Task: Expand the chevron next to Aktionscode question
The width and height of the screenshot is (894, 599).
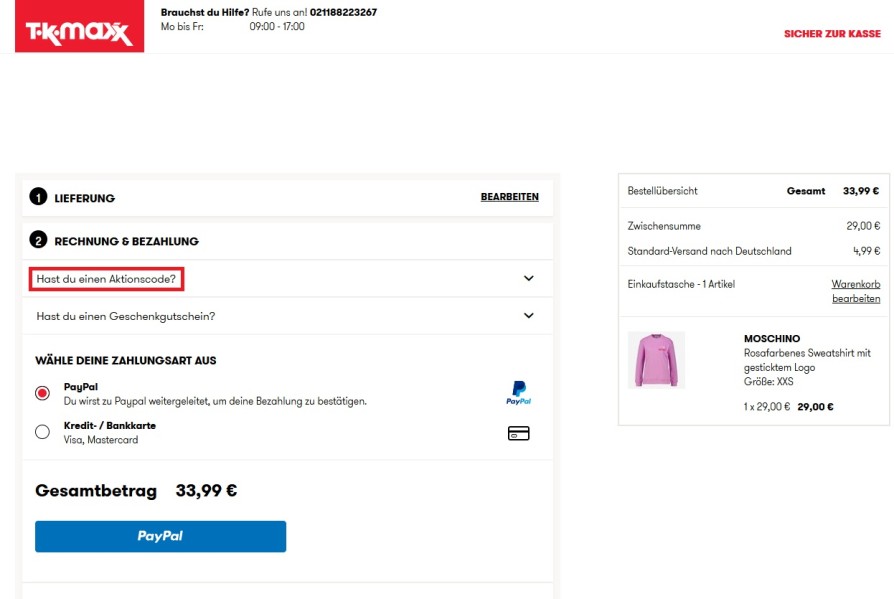Action: [x=531, y=278]
